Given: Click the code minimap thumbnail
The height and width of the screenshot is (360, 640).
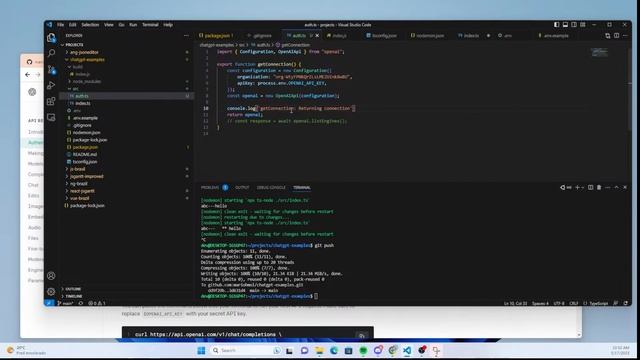Looking at the screenshot, I should pyautogui.click(x=599, y=52).
